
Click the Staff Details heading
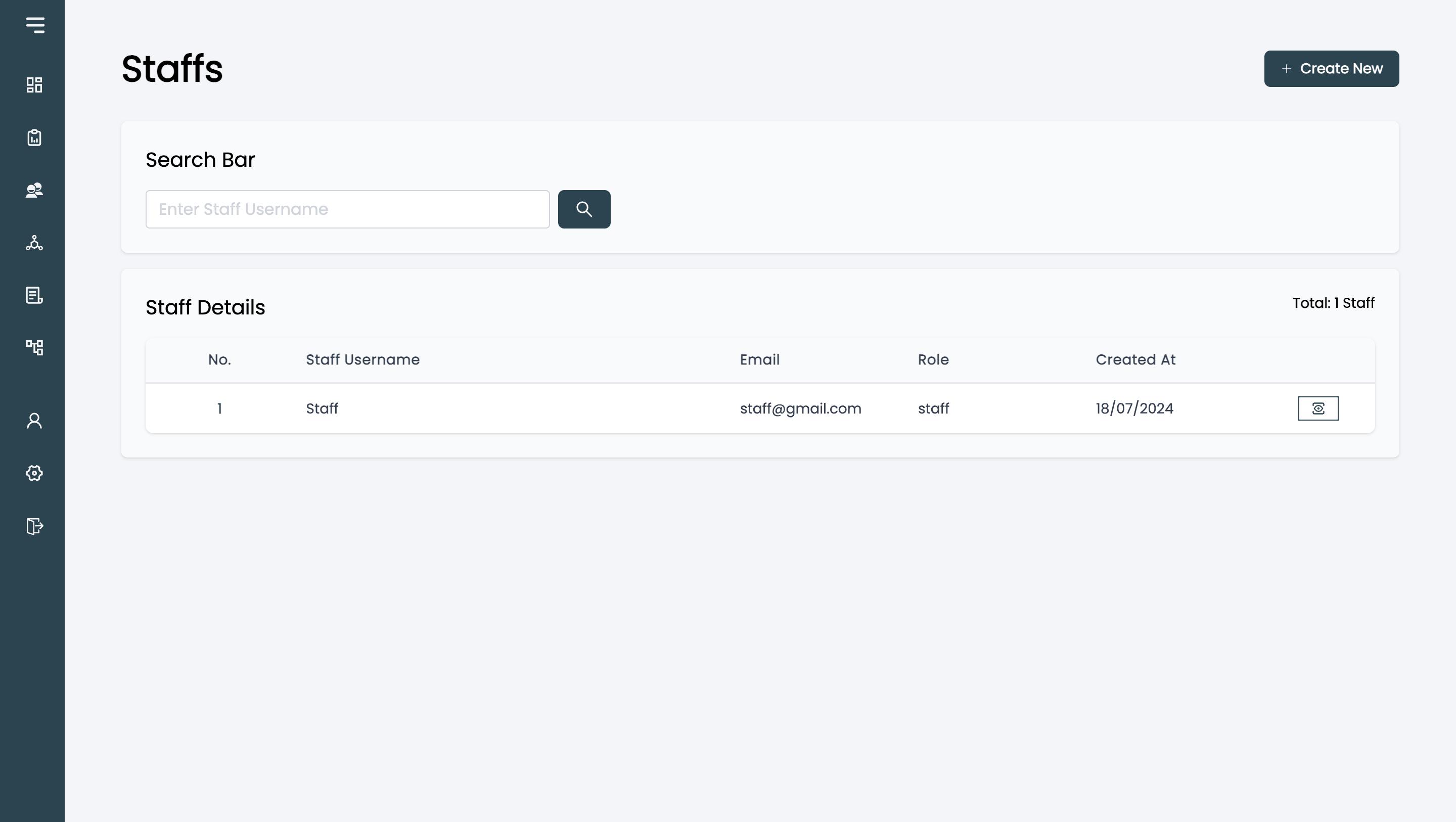pyautogui.click(x=205, y=307)
